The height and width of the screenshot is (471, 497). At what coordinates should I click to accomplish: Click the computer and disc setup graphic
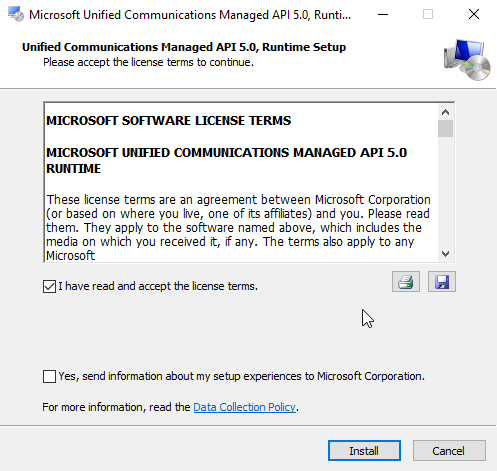467,60
